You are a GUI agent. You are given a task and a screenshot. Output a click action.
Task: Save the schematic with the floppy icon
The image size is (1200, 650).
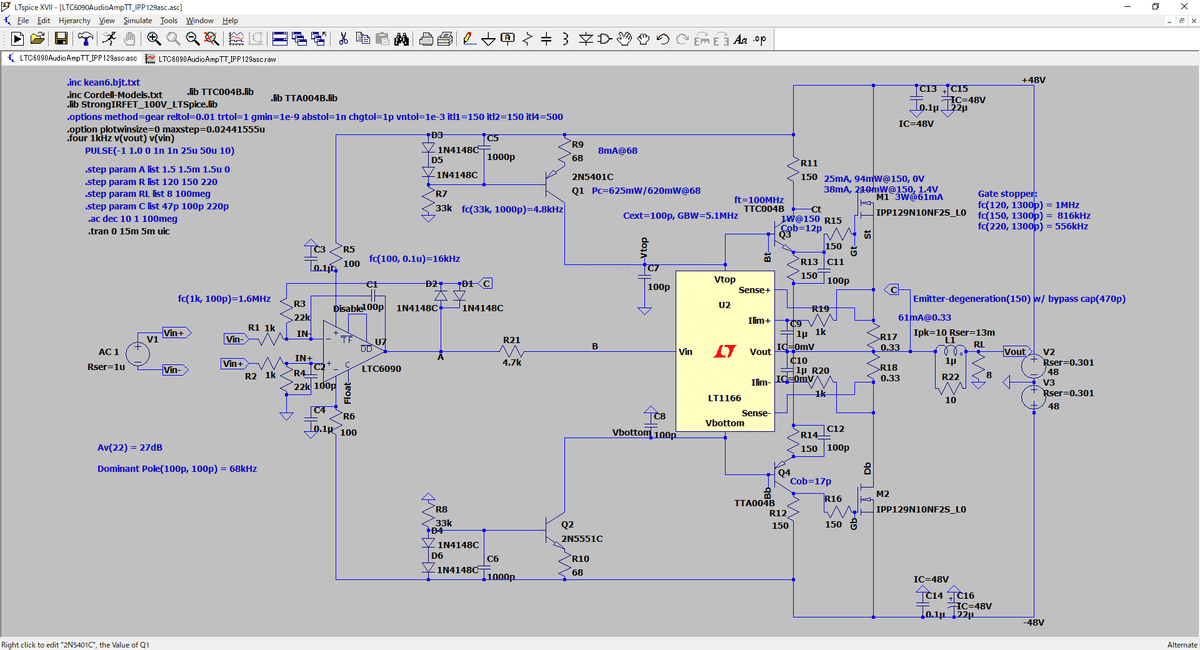[60, 38]
